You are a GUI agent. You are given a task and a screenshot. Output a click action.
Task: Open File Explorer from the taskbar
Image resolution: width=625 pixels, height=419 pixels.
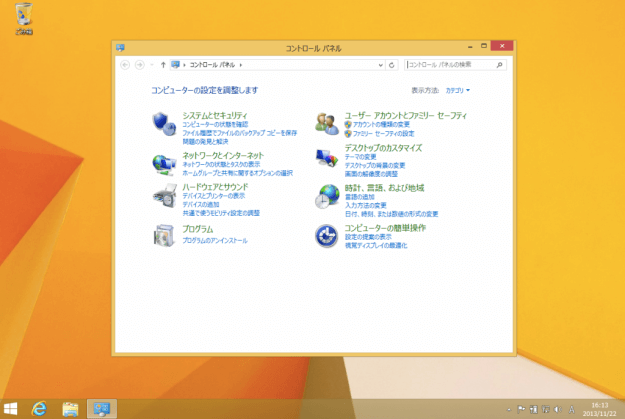click(71, 408)
